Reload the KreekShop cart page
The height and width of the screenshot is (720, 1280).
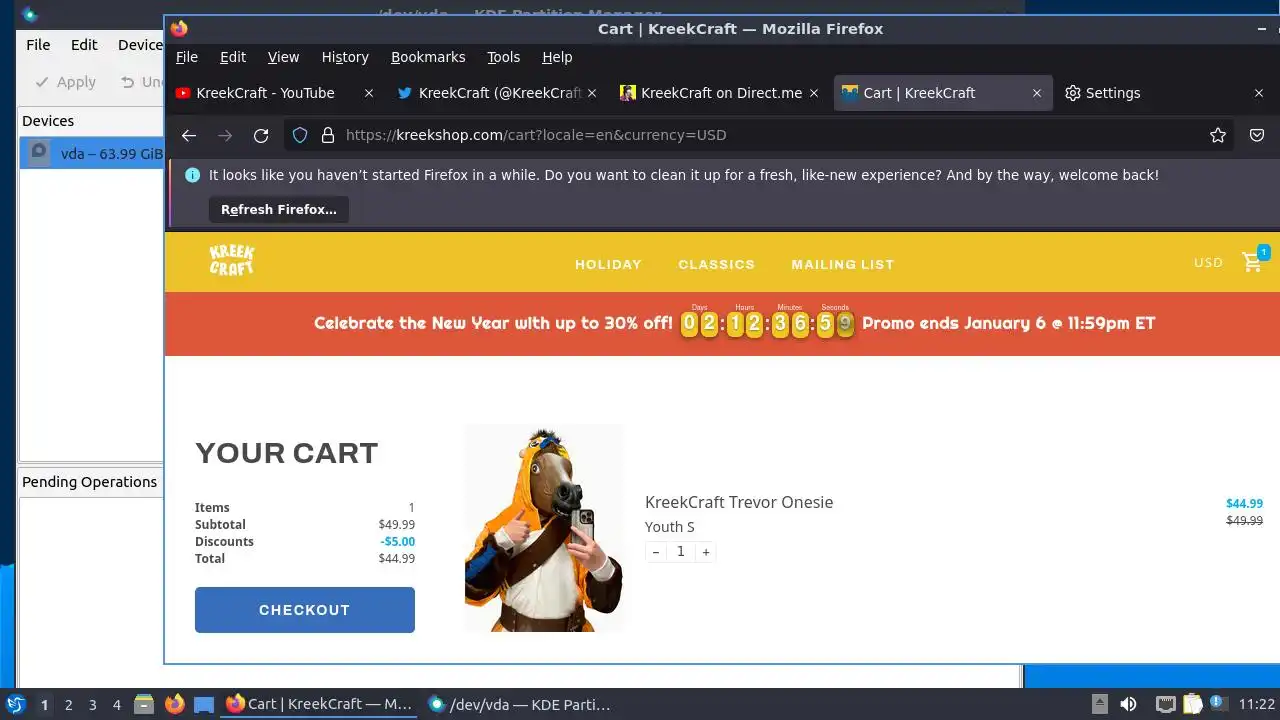pos(261,135)
